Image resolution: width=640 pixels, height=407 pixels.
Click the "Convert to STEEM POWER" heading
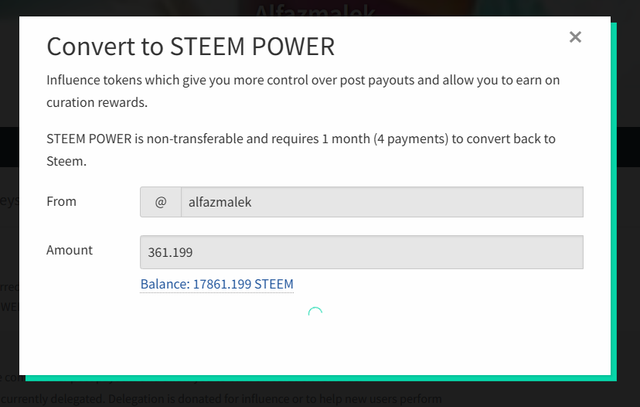point(191,47)
